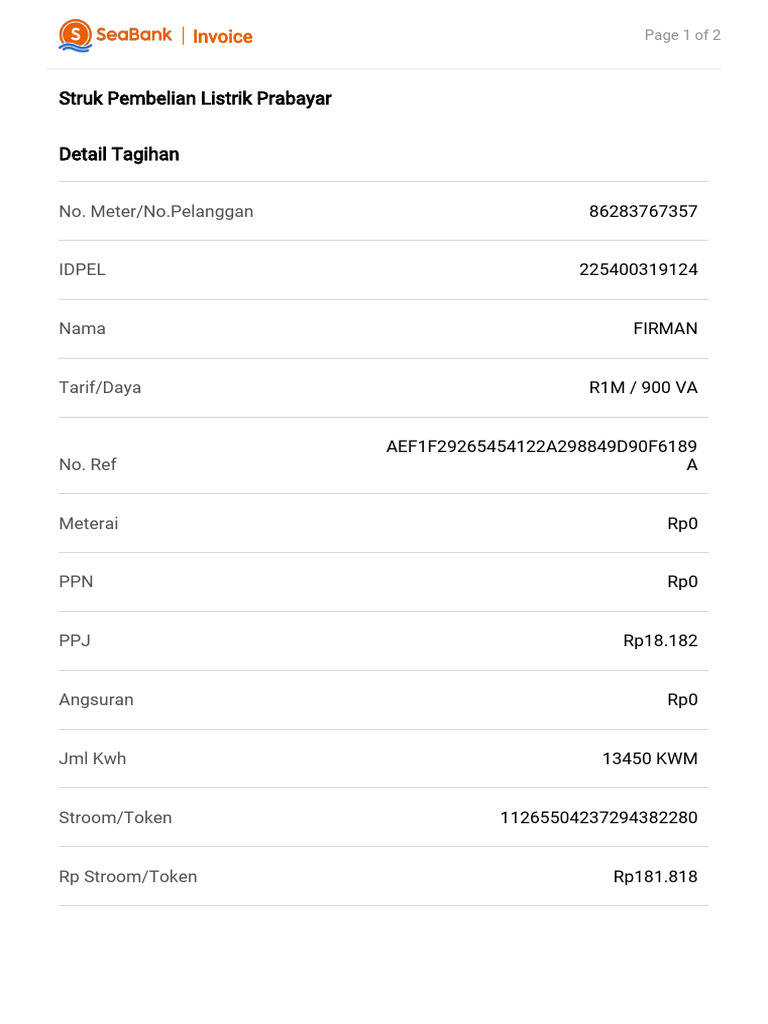Select IDPEL value 225400319124
The height and width of the screenshot is (1024, 768).
click(638, 270)
